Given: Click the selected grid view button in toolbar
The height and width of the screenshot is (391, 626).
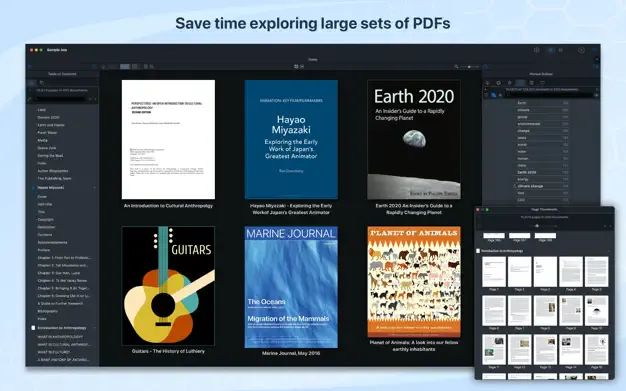Looking at the screenshot, I should pyautogui.click(x=125, y=67).
